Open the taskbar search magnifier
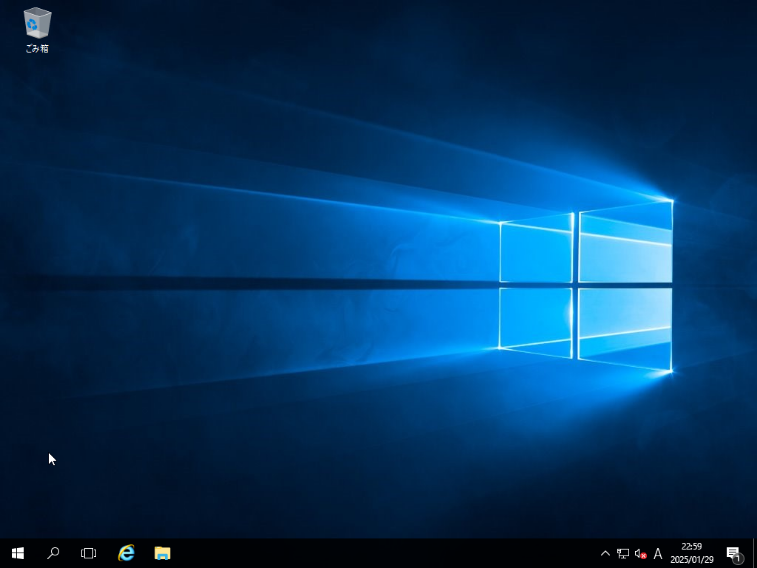757x568 pixels. (53, 553)
